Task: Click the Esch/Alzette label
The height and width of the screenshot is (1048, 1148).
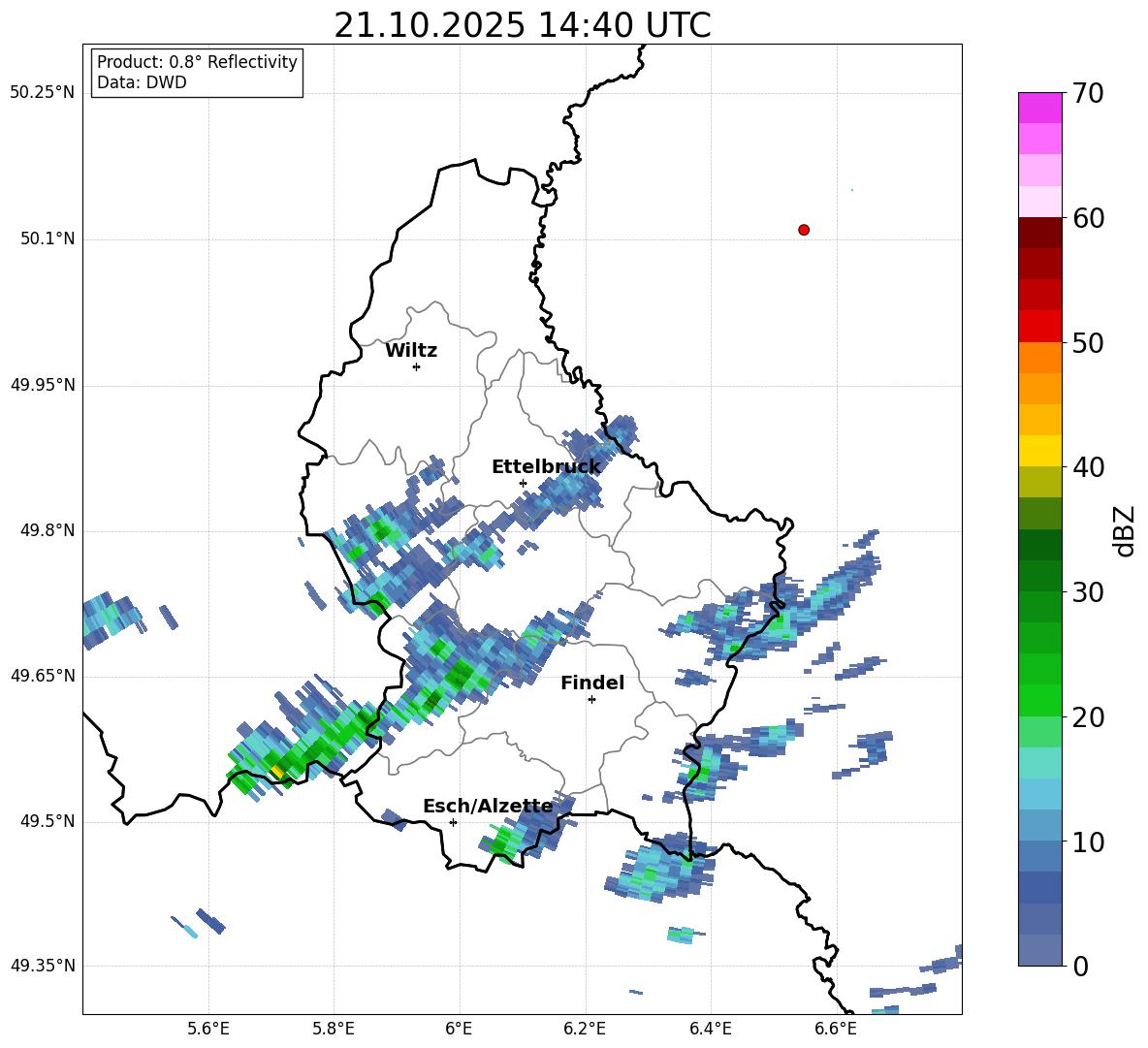Action: tap(488, 806)
